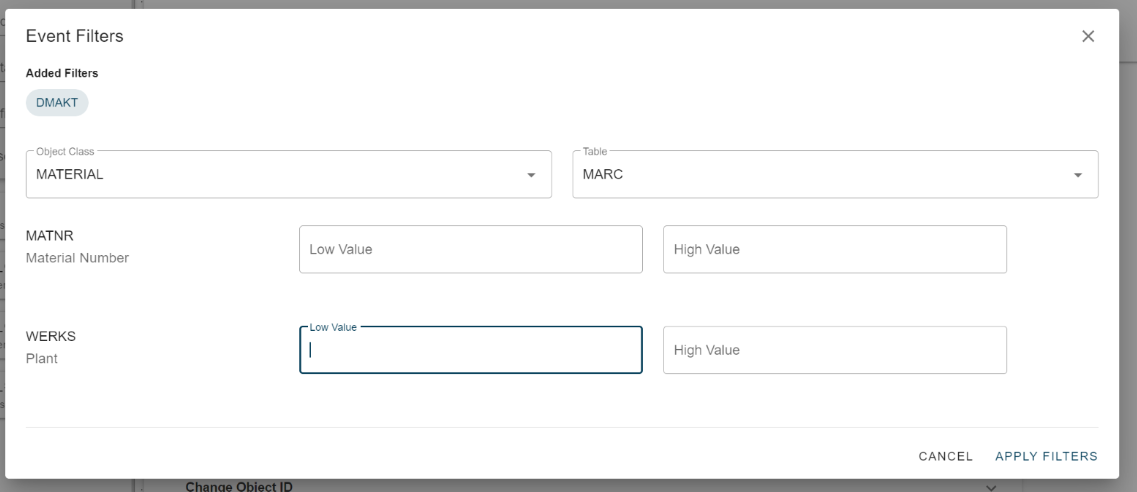Viewport: 1137px width, 492px height.
Task: Click the Plant description text
Action: tap(42, 359)
